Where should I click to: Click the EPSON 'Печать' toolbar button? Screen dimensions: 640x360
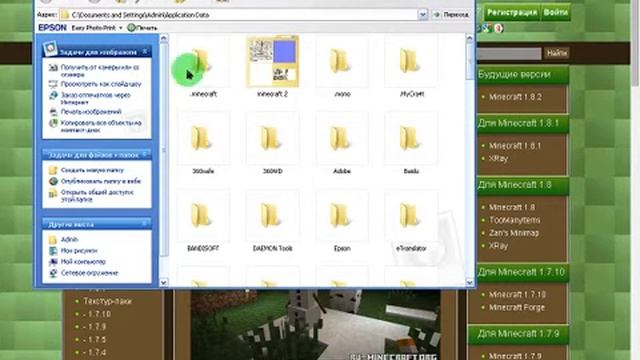(x=142, y=28)
